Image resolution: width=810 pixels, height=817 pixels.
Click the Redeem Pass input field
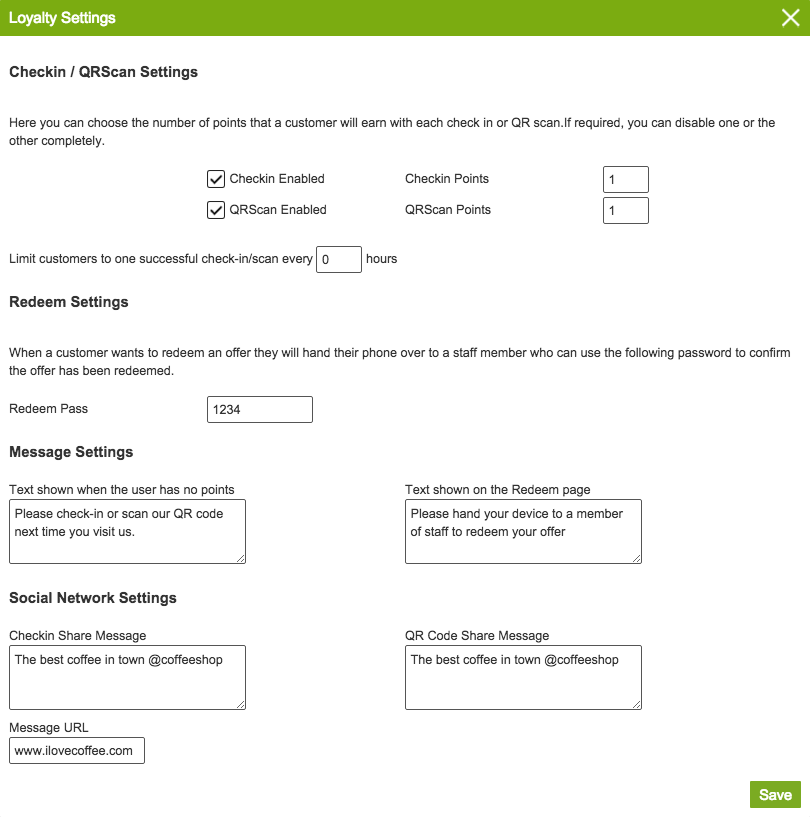click(259, 409)
